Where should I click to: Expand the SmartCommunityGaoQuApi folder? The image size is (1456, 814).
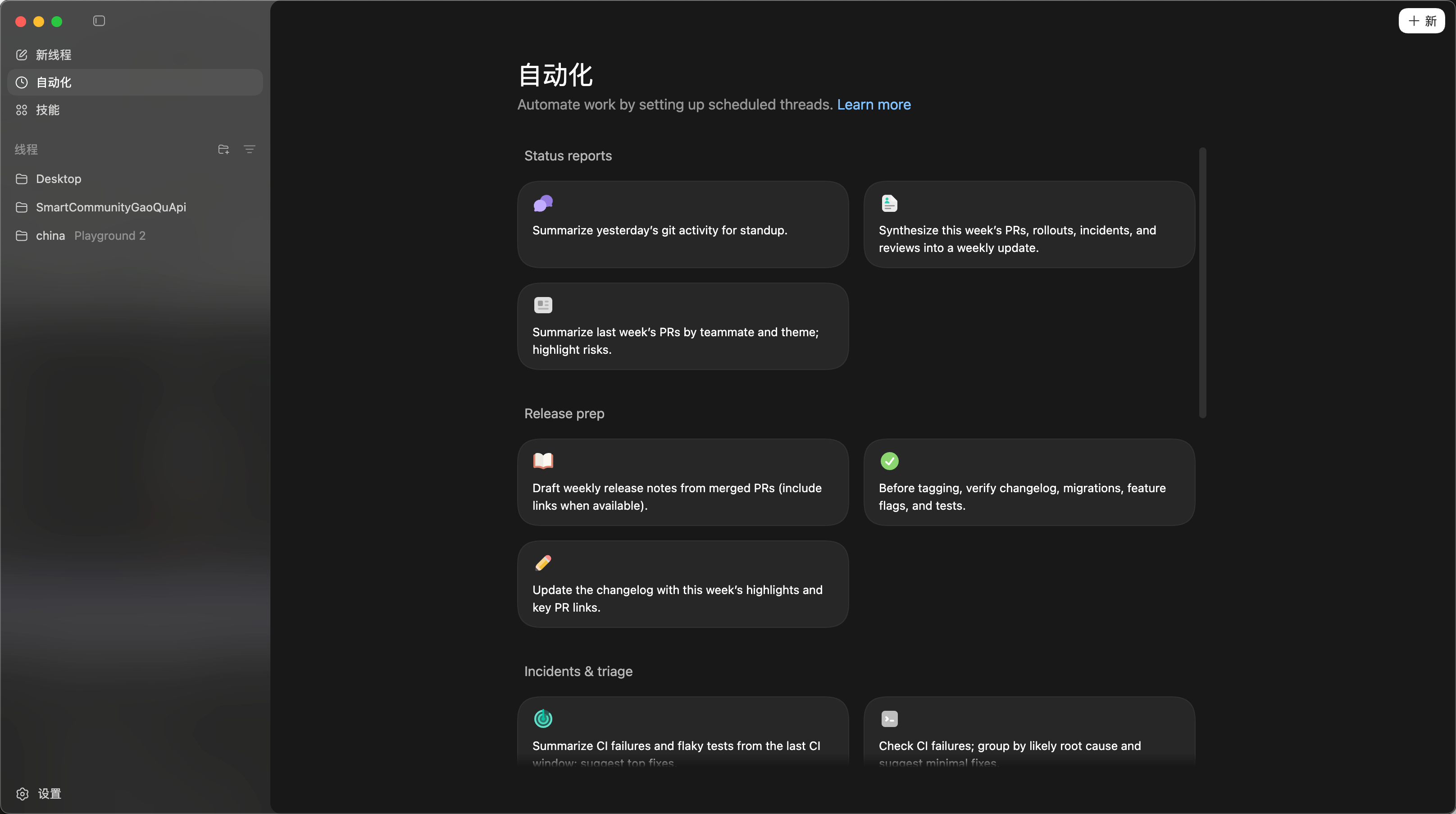point(111,207)
